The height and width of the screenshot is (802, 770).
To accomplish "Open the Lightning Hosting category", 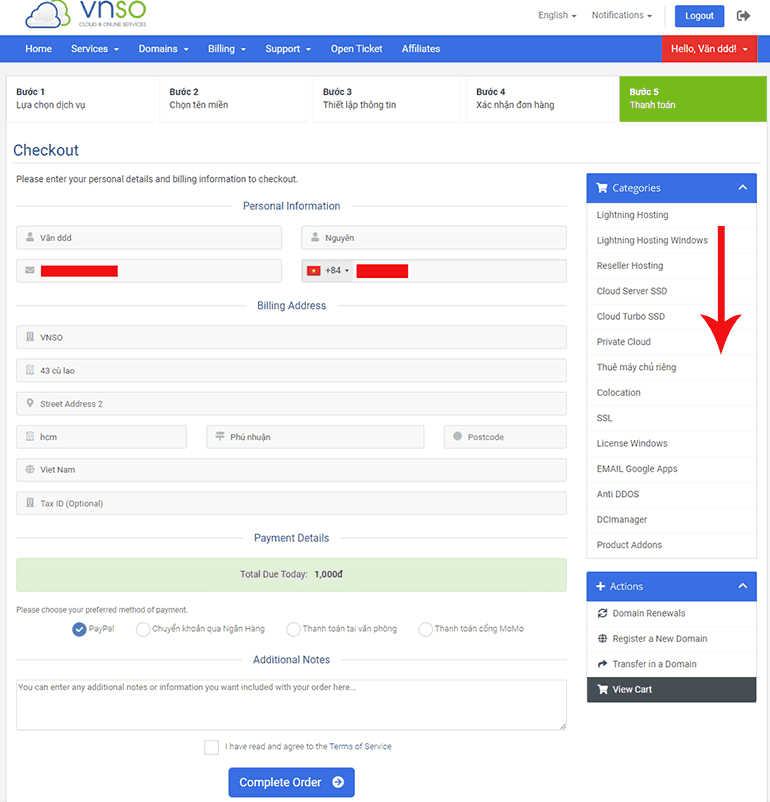I will click(671, 215).
